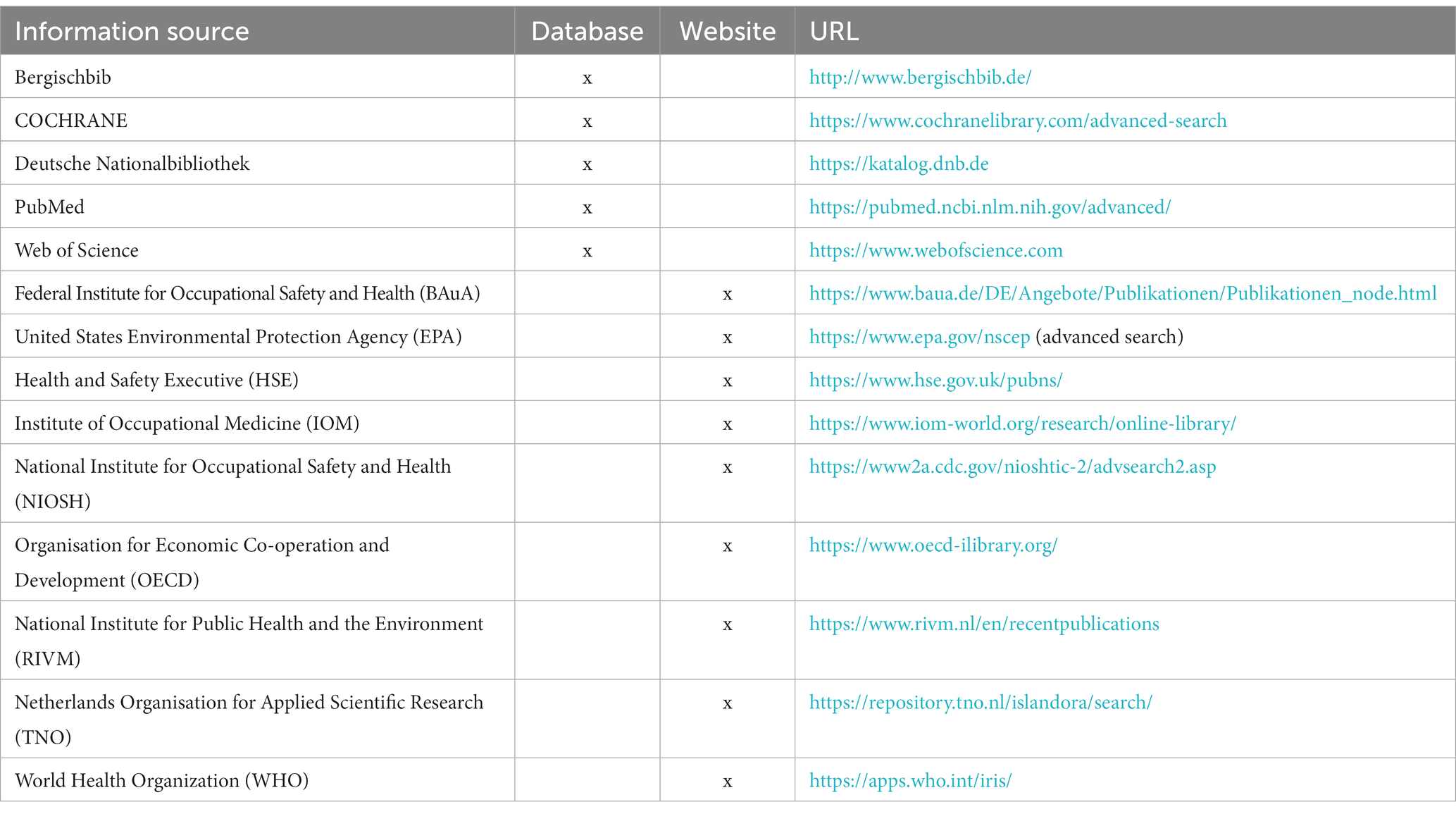The width and height of the screenshot is (1456, 814).
Task: Open the cdc.gov nioshtic-2 link
Action: [x=1013, y=467]
